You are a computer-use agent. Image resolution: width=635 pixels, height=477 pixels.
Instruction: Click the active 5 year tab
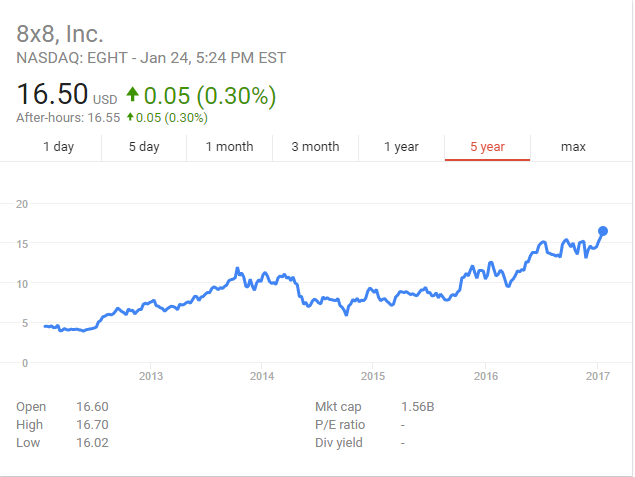[487, 147]
